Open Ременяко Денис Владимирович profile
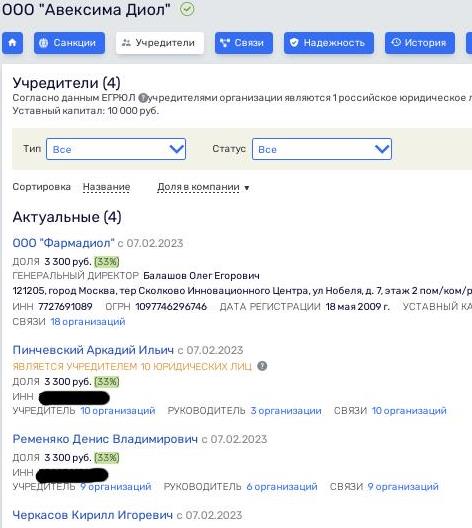Viewport: 472px width, 528px height. tap(105, 439)
